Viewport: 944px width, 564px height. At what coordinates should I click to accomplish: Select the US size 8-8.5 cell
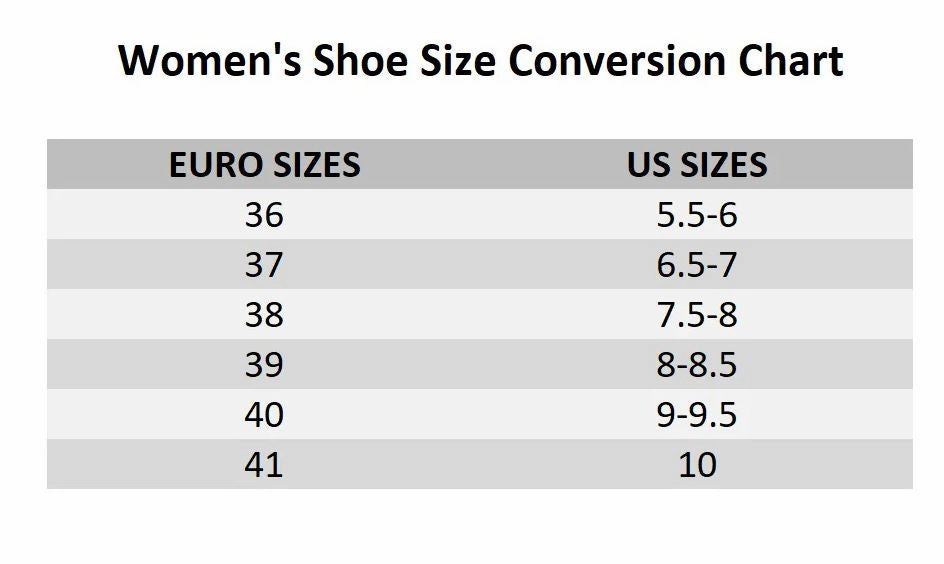pyautogui.click(x=697, y=365)
